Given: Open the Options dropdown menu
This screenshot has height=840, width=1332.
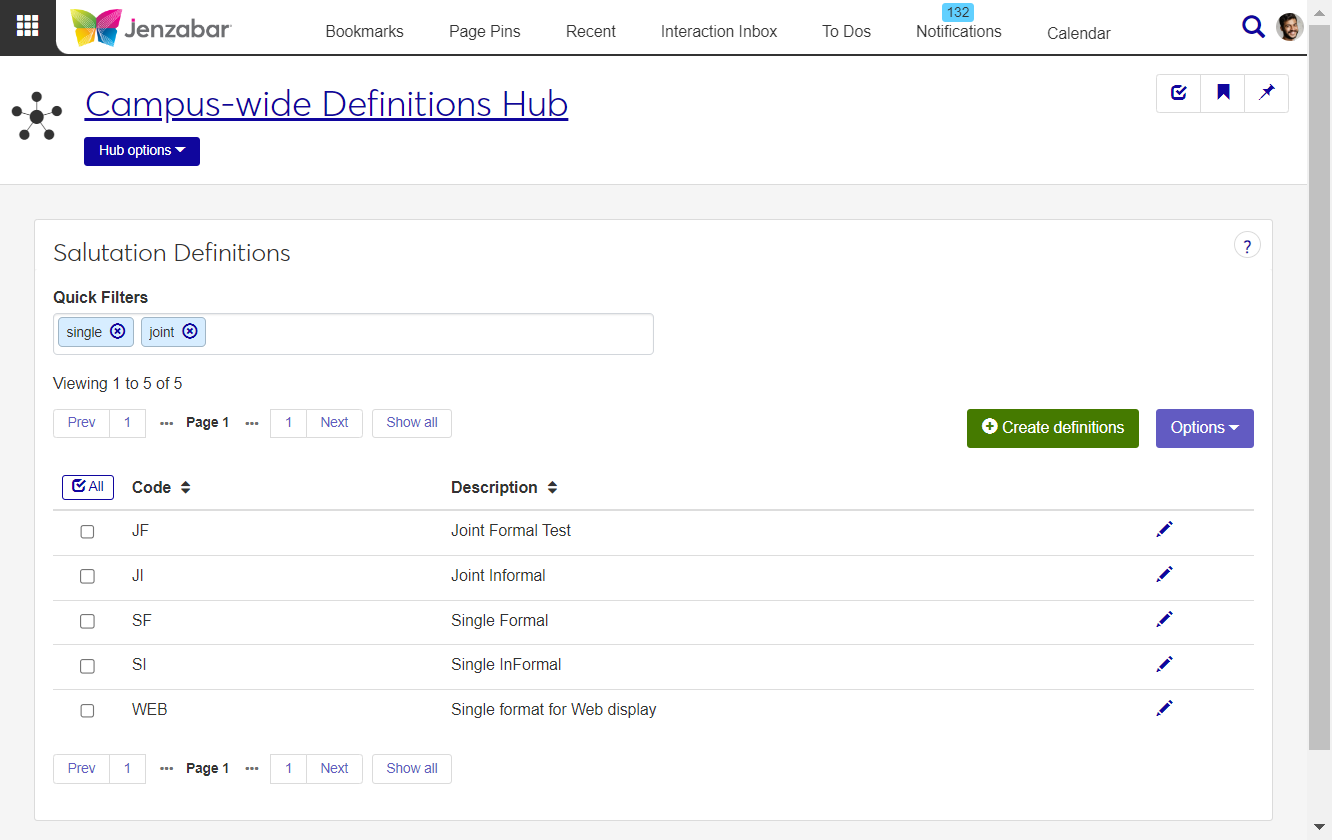Looking at the screenshot, I should click(x=1204, y=428).
